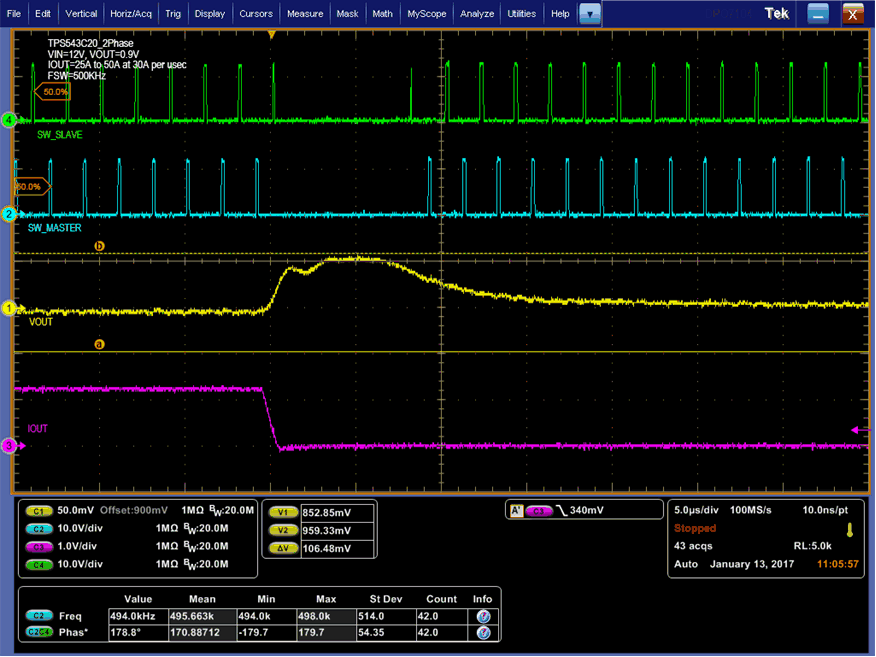Click the orange trigger position marker at top
The width and height of the screenshot is (876, 657).
click(x=271, y=35)
